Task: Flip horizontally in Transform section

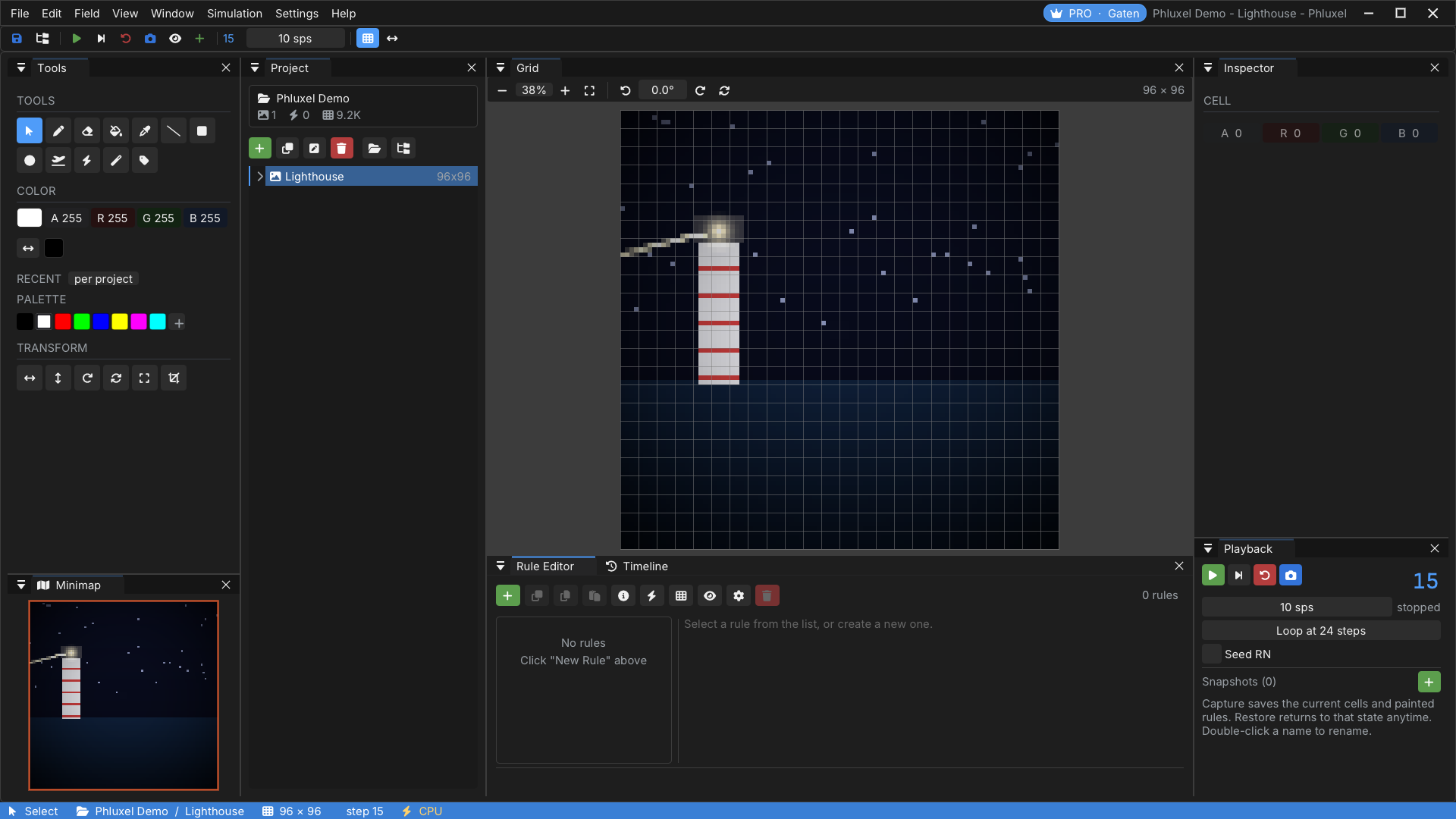Action: (30, 378)
